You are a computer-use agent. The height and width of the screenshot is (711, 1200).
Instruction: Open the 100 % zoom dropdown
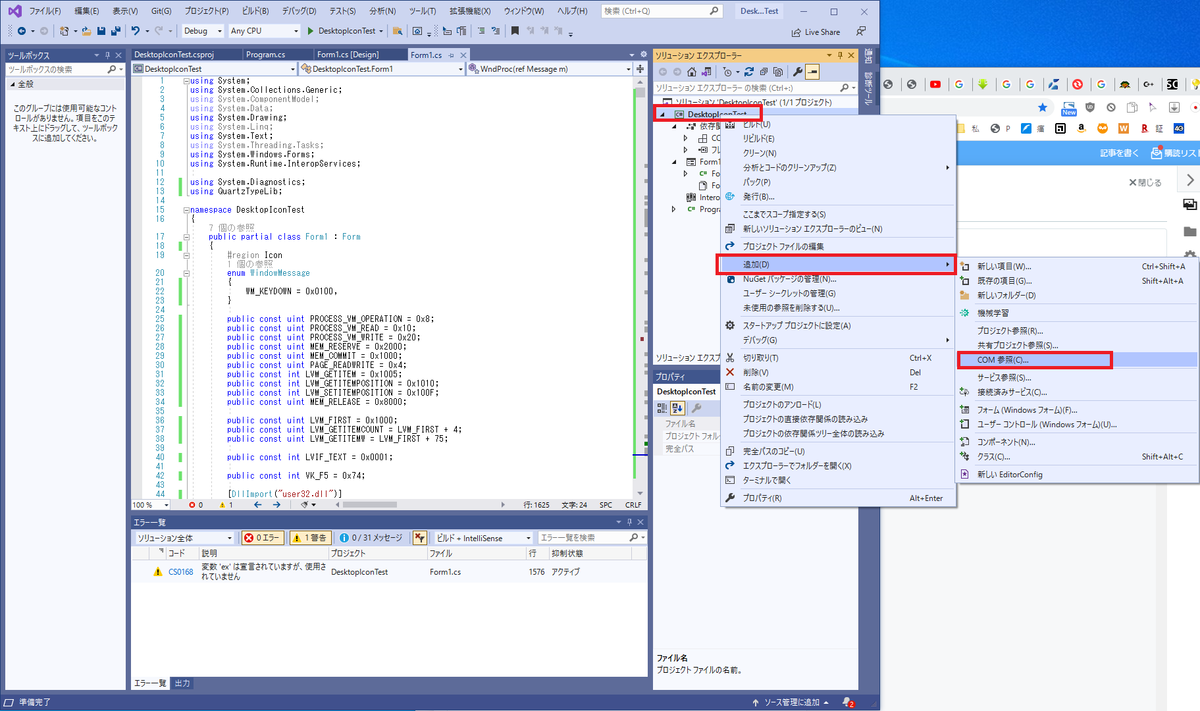(151, 505)
